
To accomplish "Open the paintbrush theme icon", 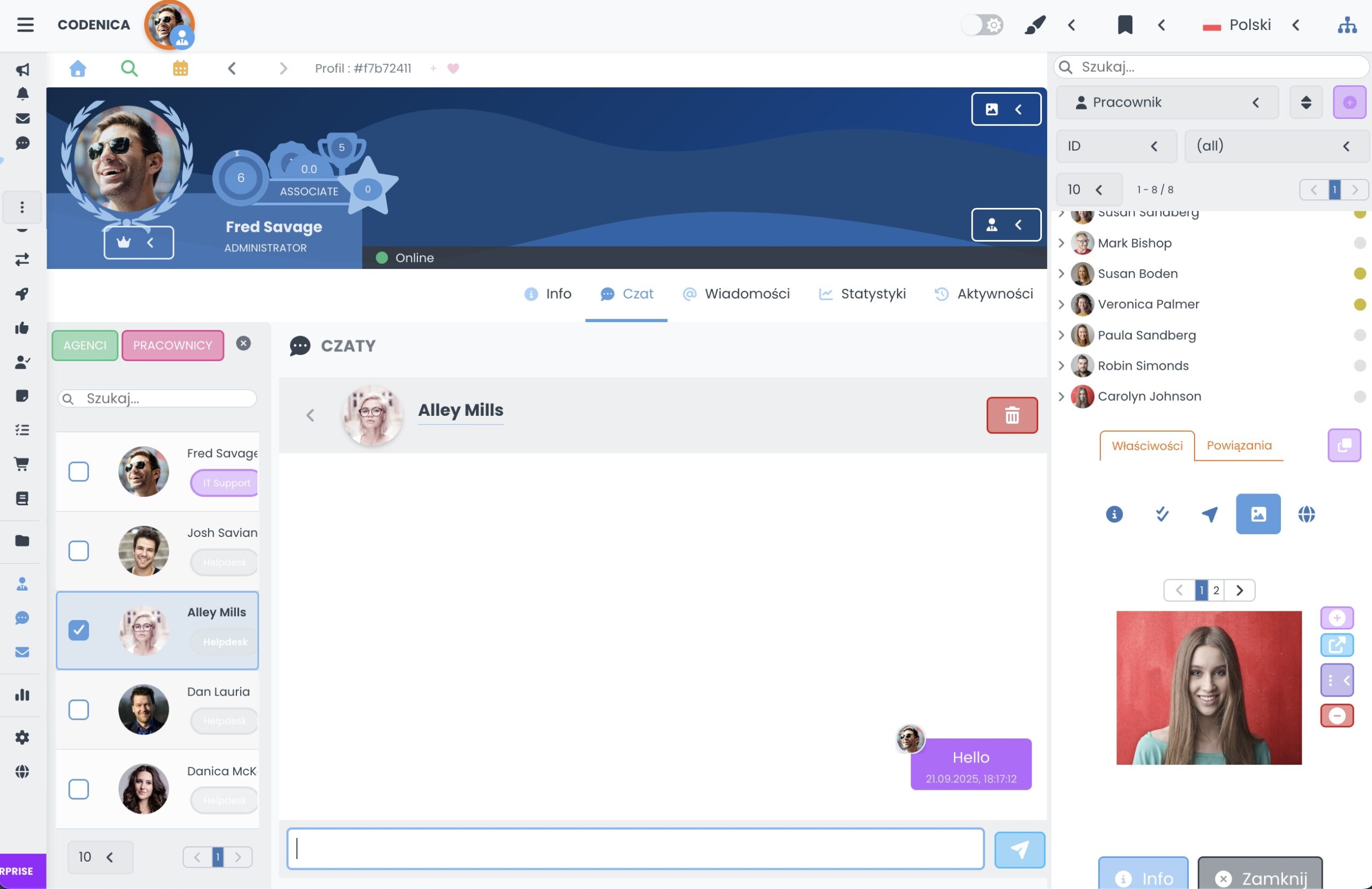I will (1035, 25).
